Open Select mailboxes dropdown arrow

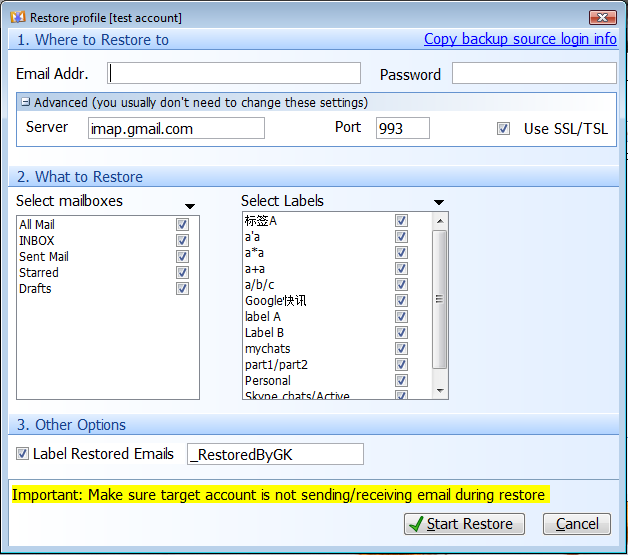[190, 206]
